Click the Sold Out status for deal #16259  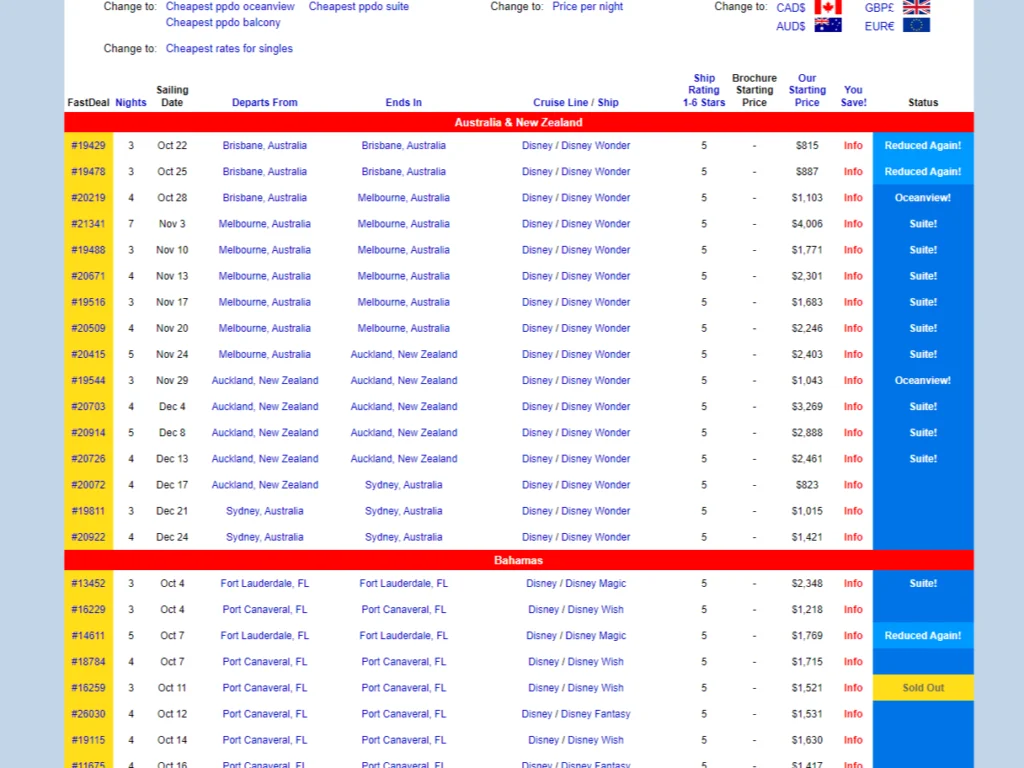tap(923, 688)
